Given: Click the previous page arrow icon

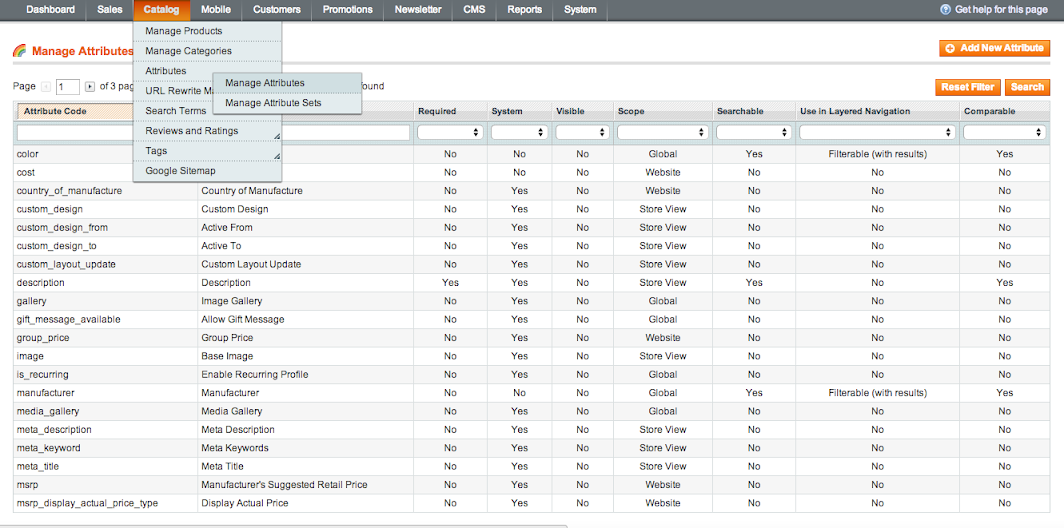Looking at the screenshot, I should [x=46, y=87].
